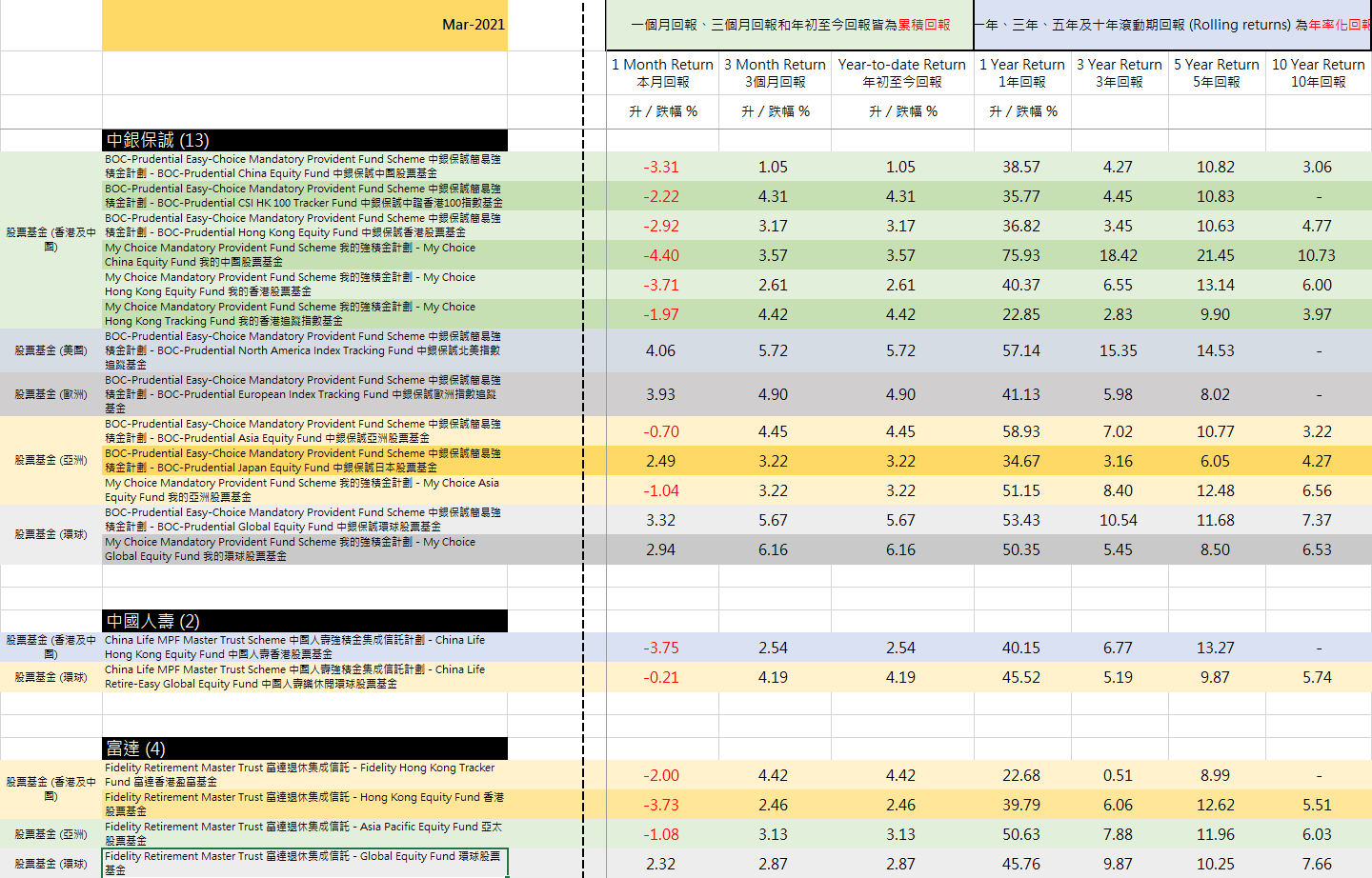Select the 富達 (4) section header

(305, 748)
